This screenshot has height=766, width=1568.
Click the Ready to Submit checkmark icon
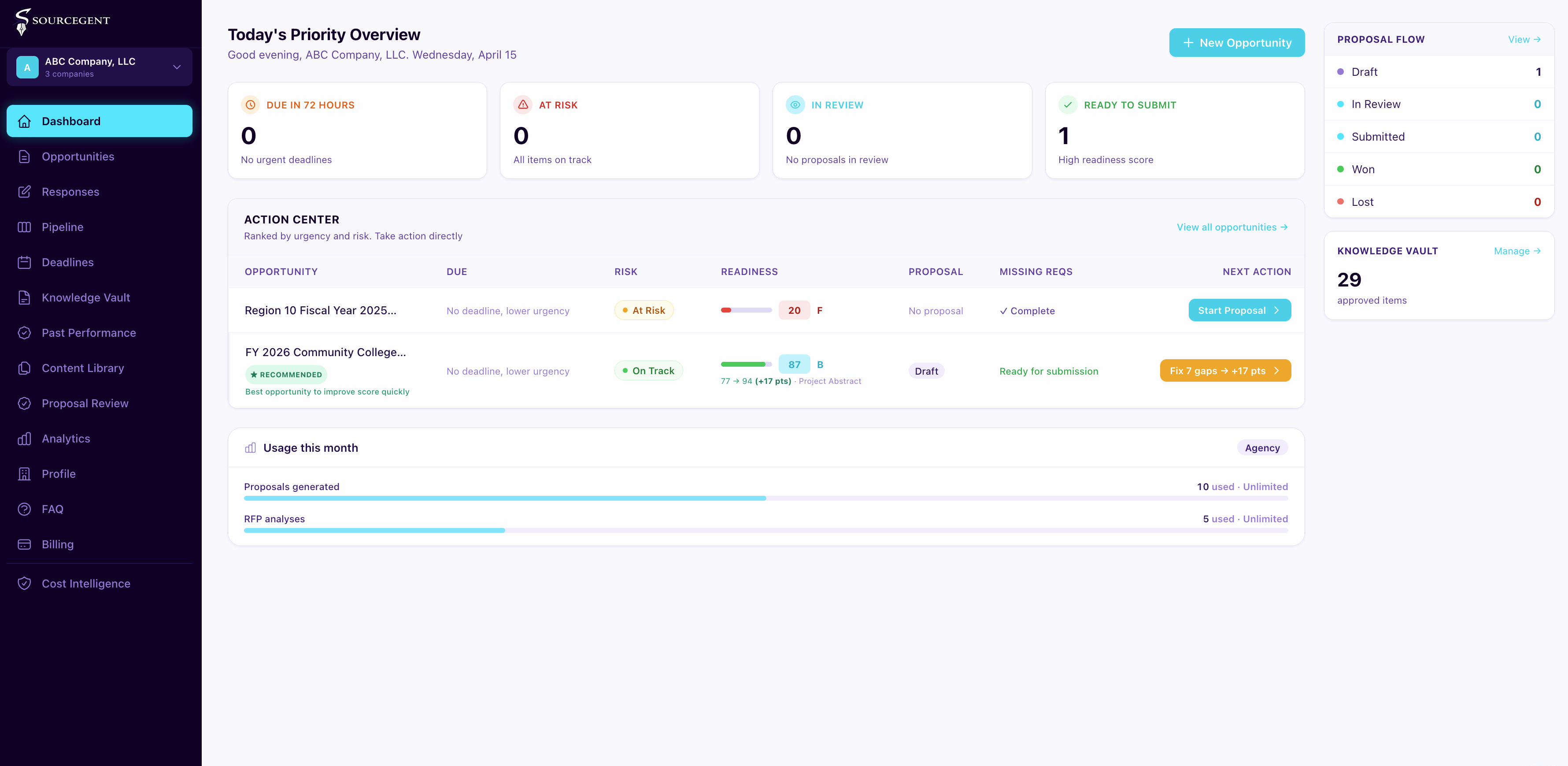1067,105
